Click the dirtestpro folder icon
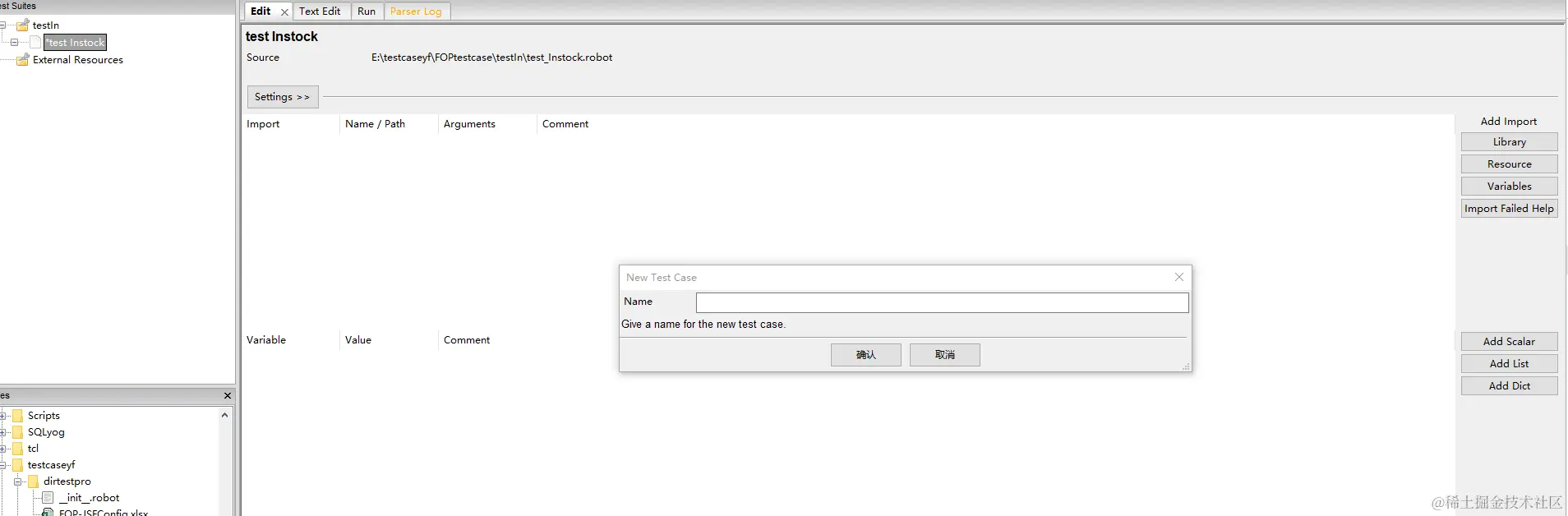This screenshot has height=516, width=1568. click(x=34, y=481)
